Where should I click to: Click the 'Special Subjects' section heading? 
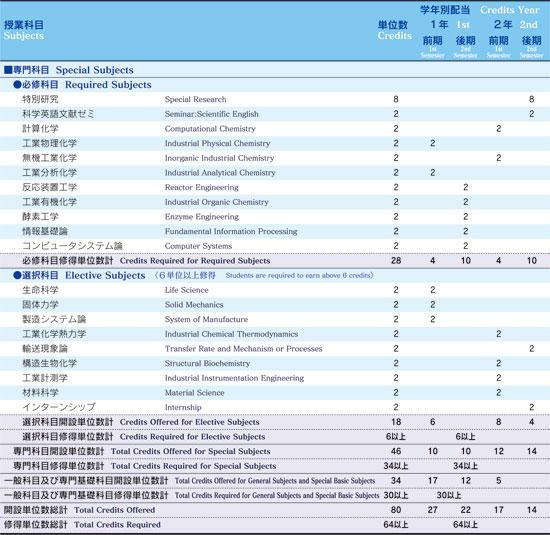95,70
